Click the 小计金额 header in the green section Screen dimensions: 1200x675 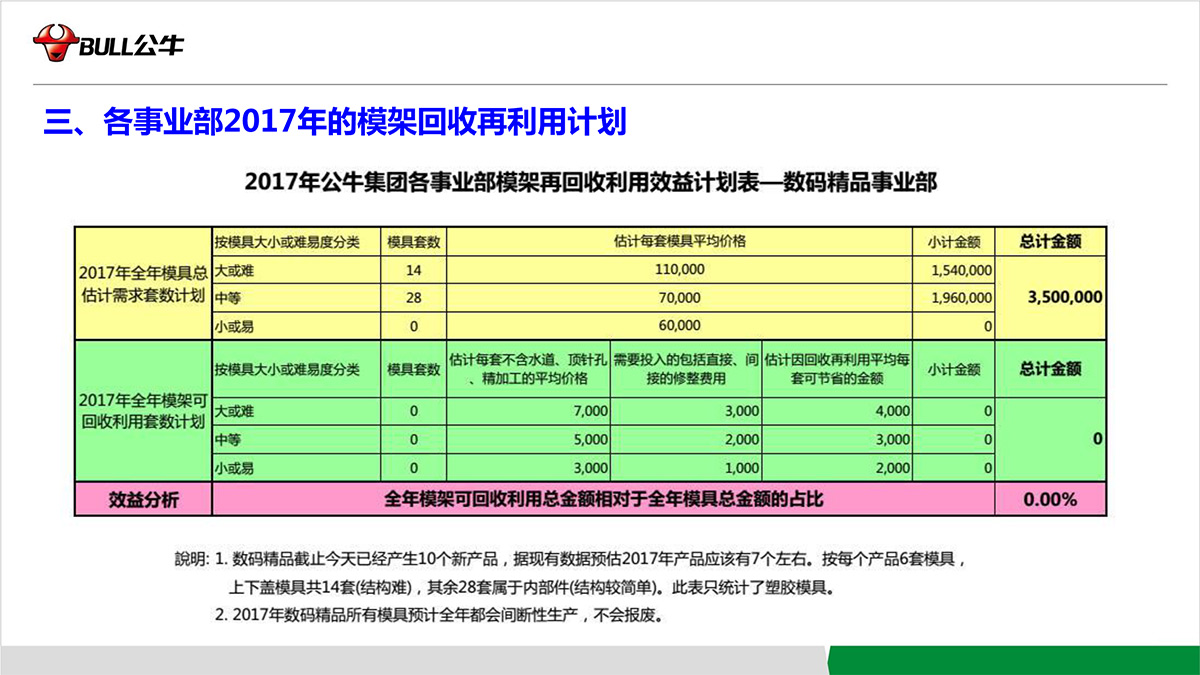click(954, 369)
